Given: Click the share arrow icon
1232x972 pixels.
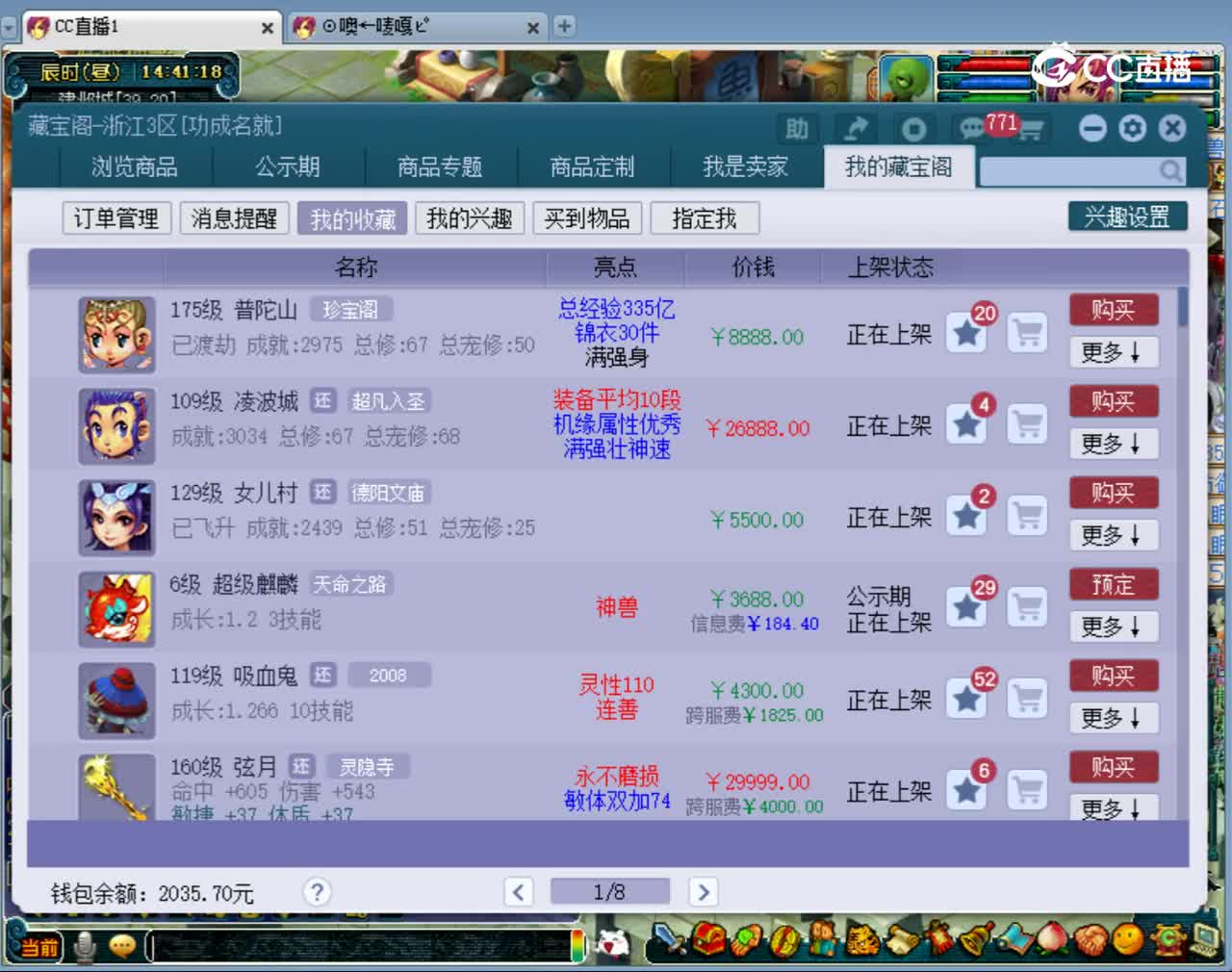Looking at the screenshot, I should tap(855, 129).
